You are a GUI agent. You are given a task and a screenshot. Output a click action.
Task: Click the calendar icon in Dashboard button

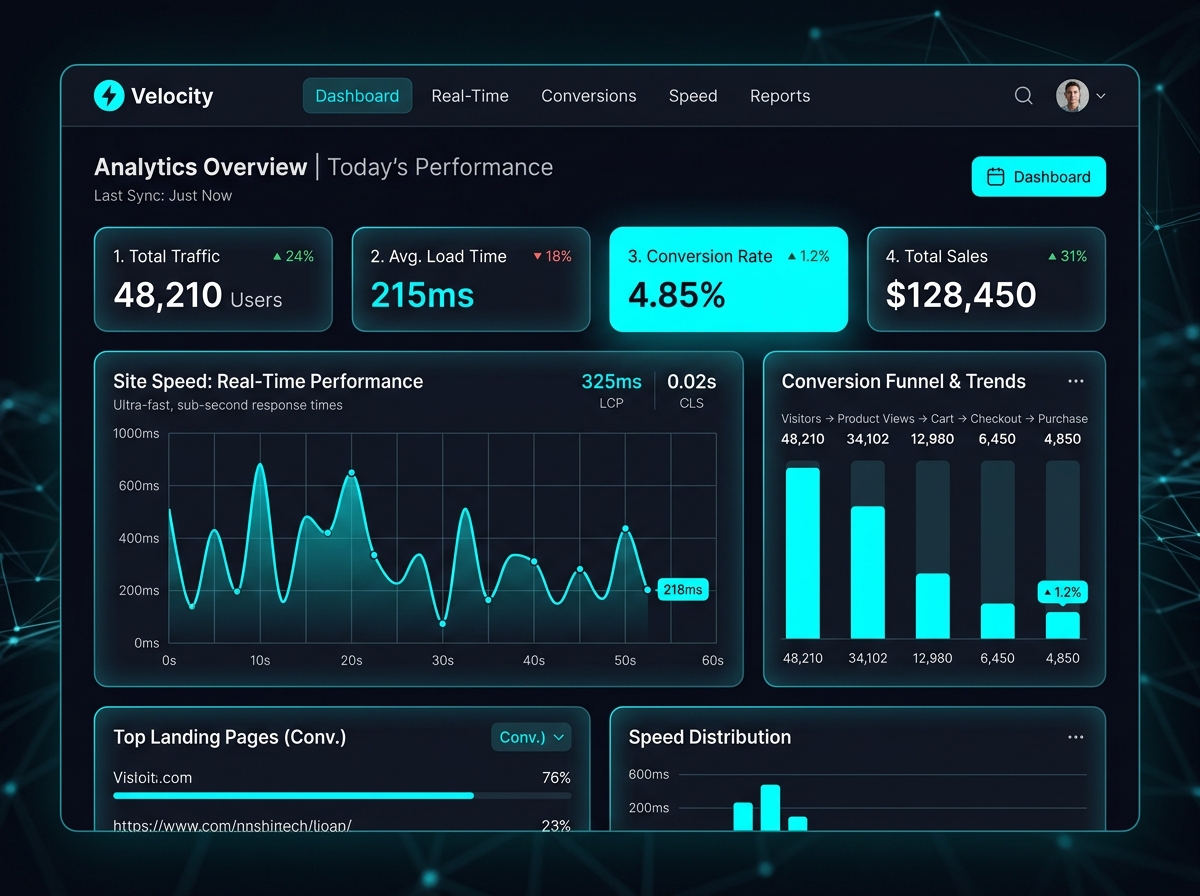[995, 177]
